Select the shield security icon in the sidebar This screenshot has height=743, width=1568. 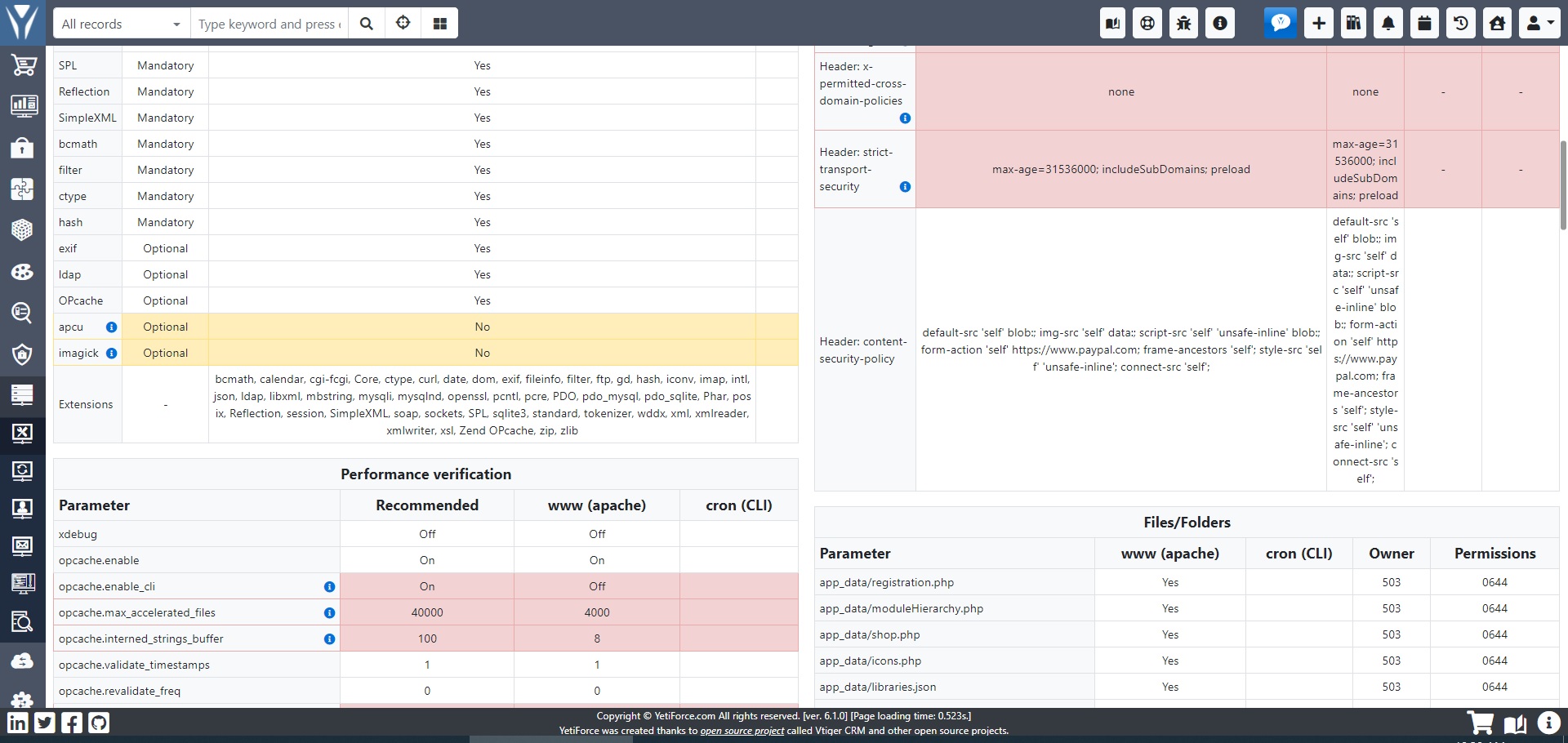[x=22, y=354]
